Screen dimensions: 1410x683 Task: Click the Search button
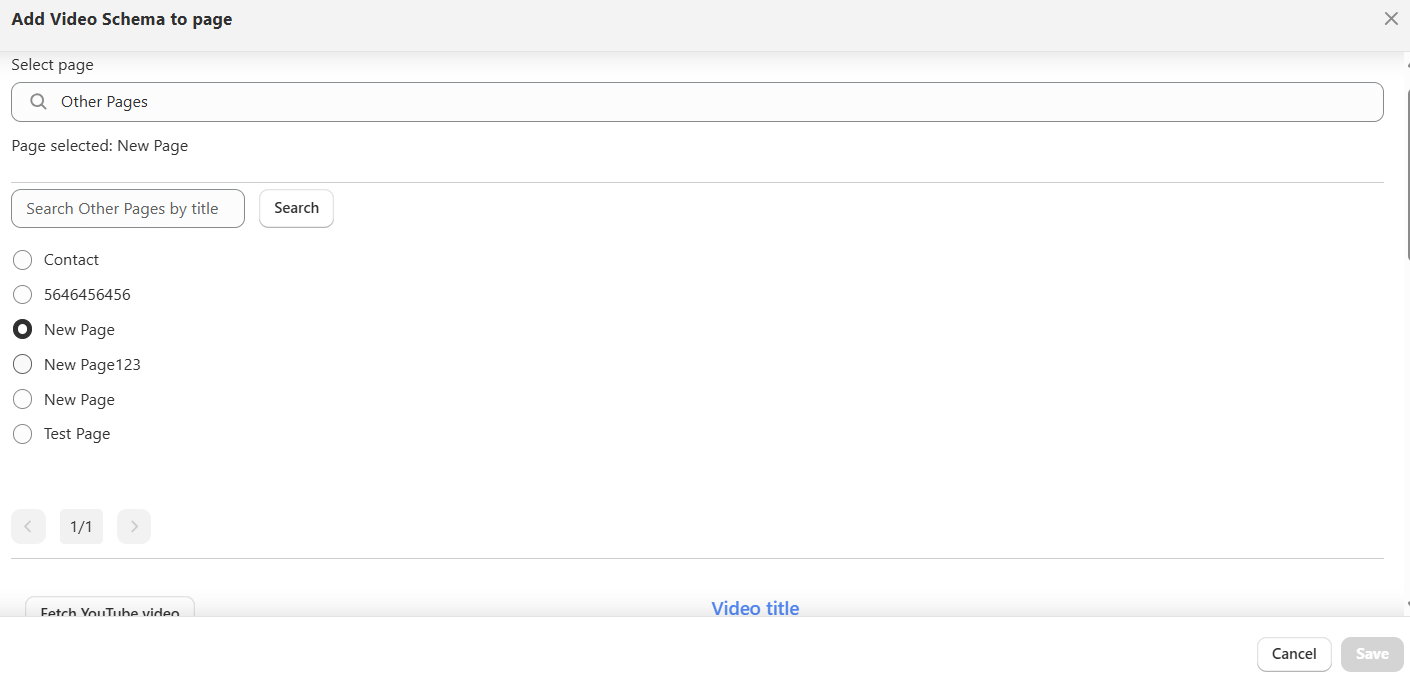(x=296, y=208)
